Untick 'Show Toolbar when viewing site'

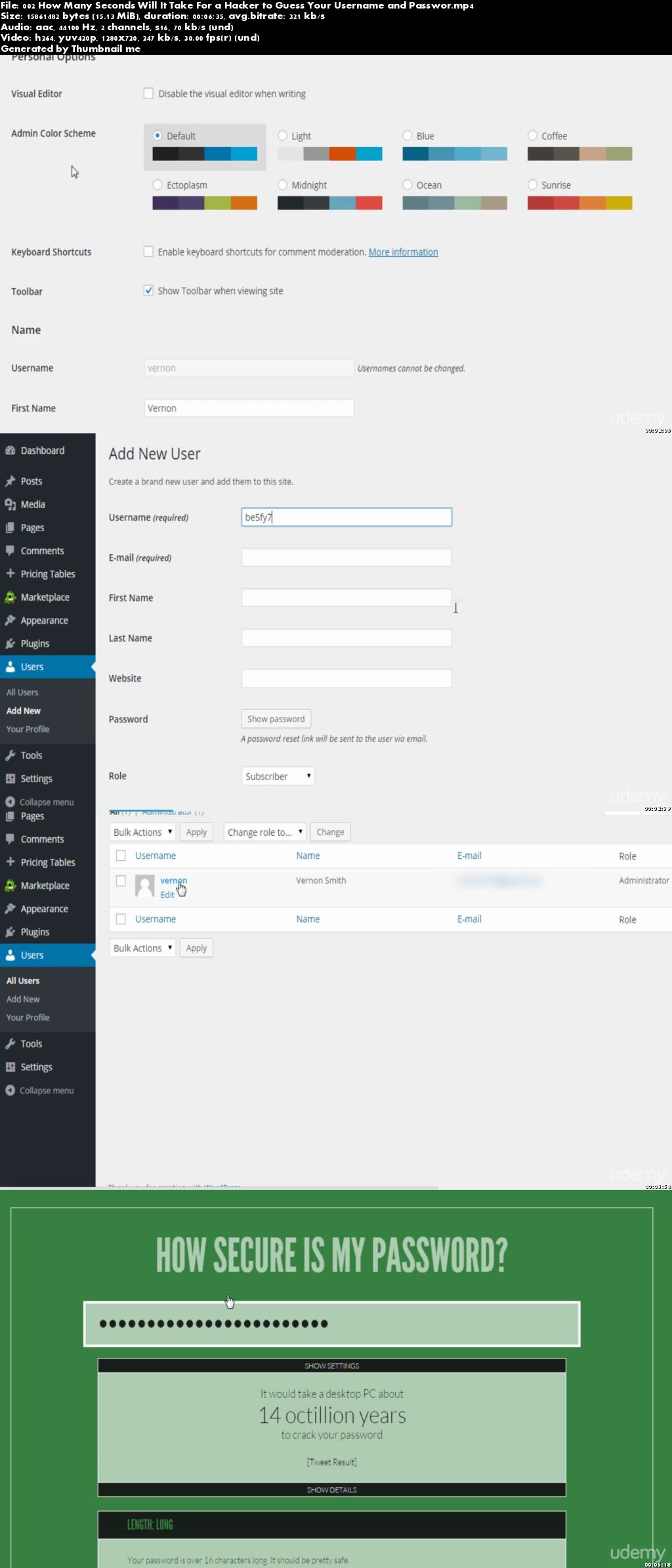(148, 290)
